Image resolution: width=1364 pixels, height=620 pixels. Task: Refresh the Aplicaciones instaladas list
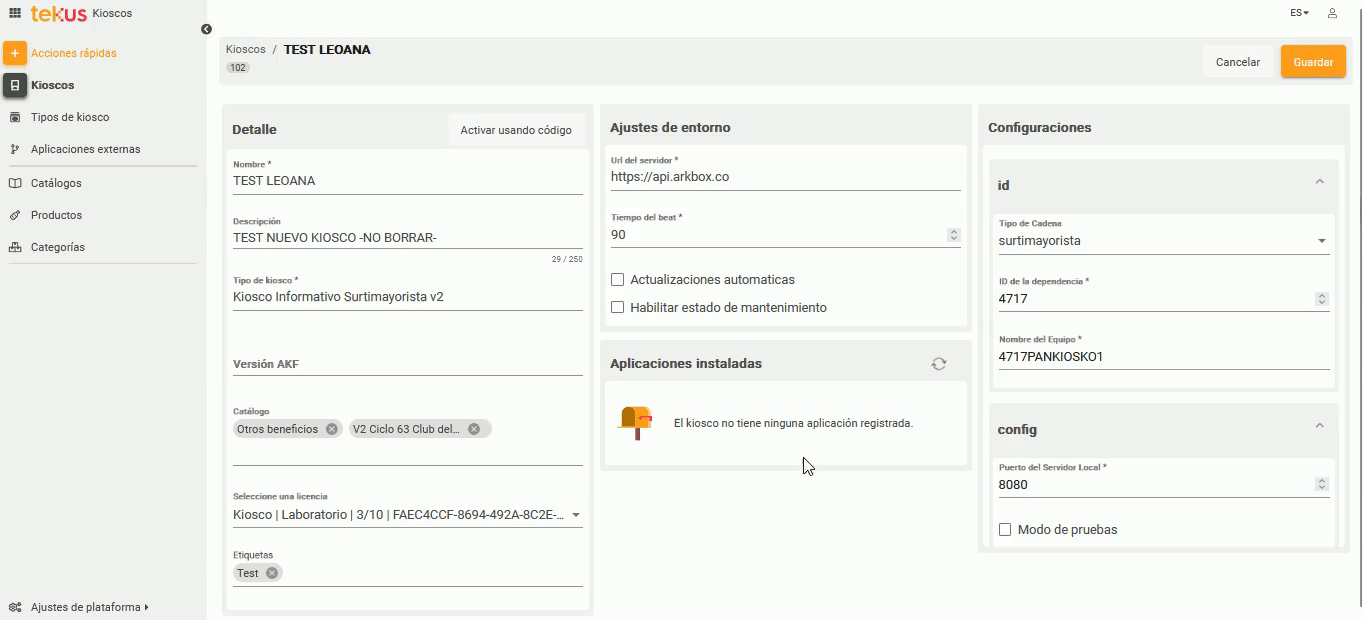pos(938,363)
